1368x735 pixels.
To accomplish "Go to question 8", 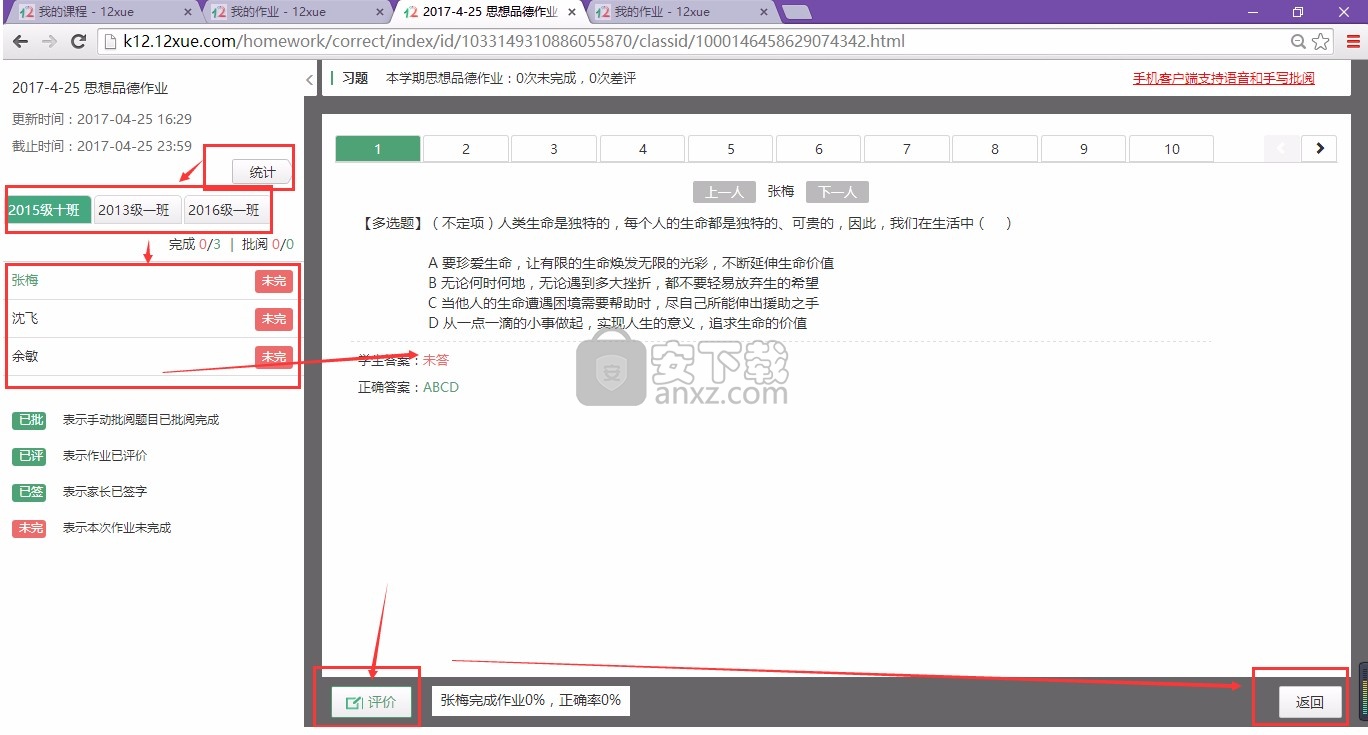I will 995,148.
